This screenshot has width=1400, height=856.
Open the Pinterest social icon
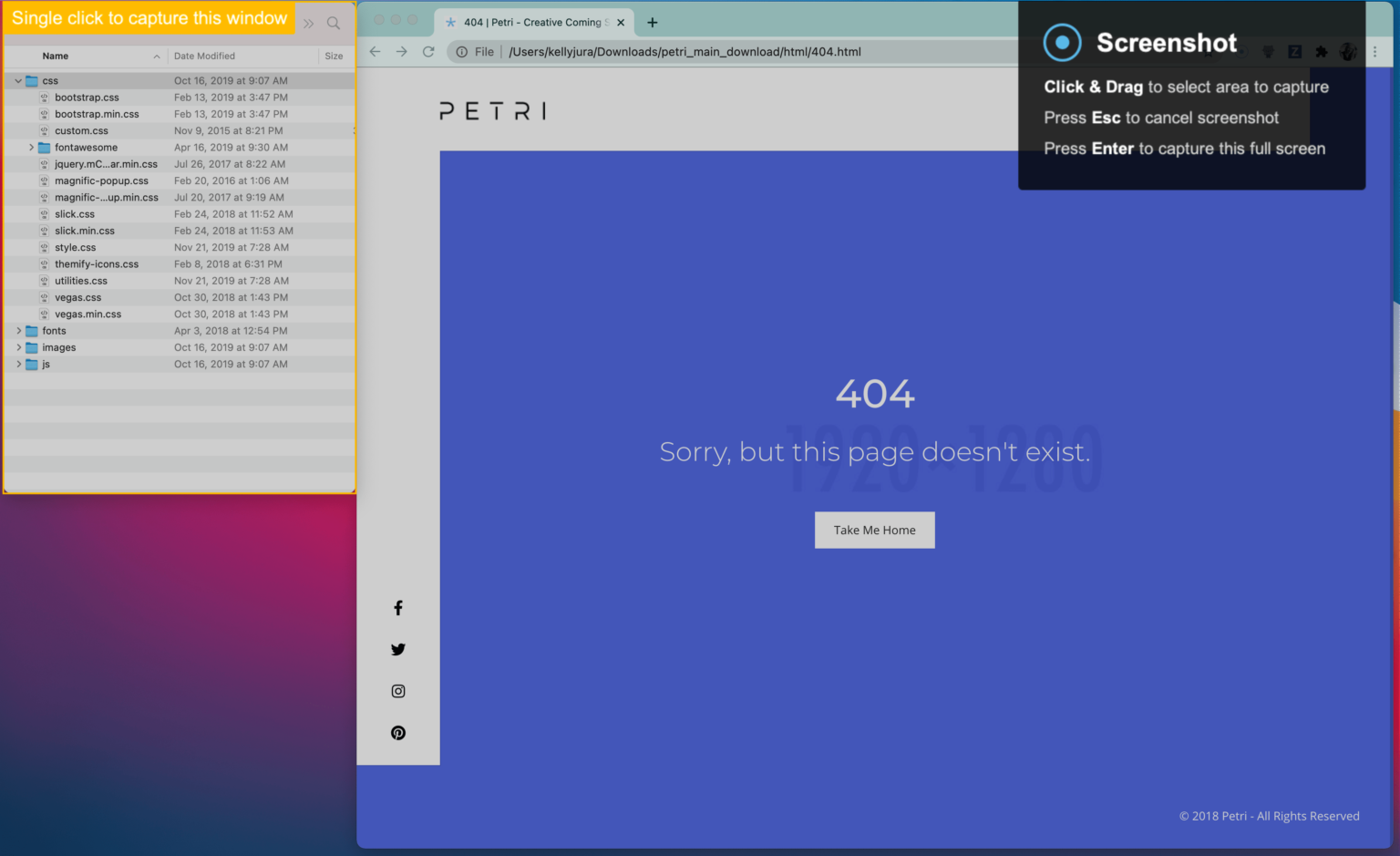pos(398,732)
